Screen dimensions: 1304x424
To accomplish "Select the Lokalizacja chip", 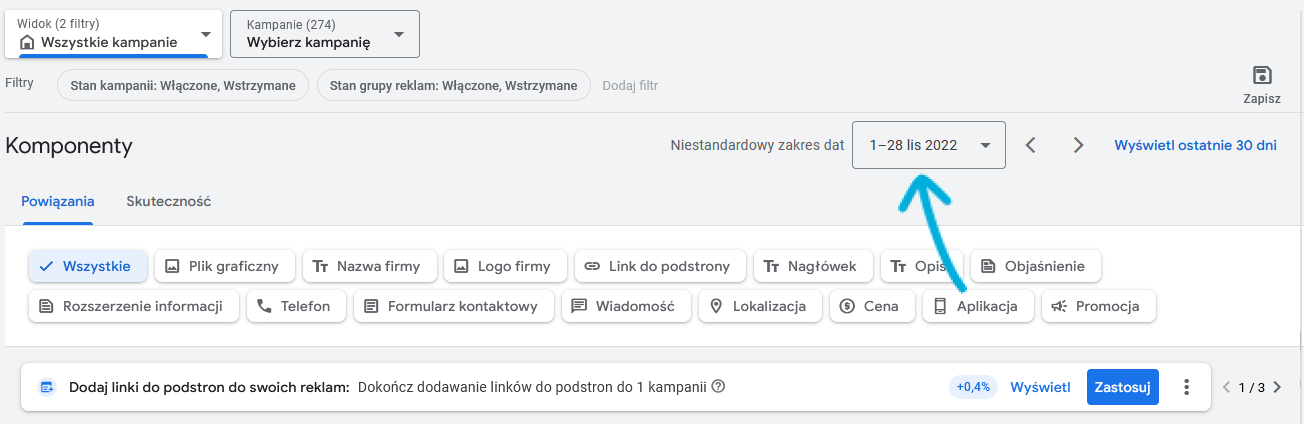I will (x=760, y=306).
